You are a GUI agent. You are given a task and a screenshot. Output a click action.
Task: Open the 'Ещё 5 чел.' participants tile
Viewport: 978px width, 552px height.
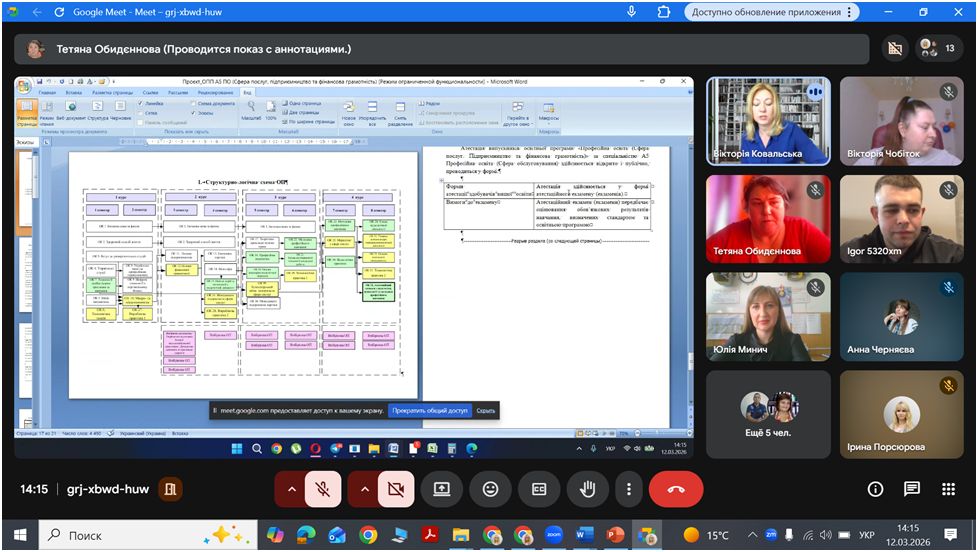(x=767, y=415)
